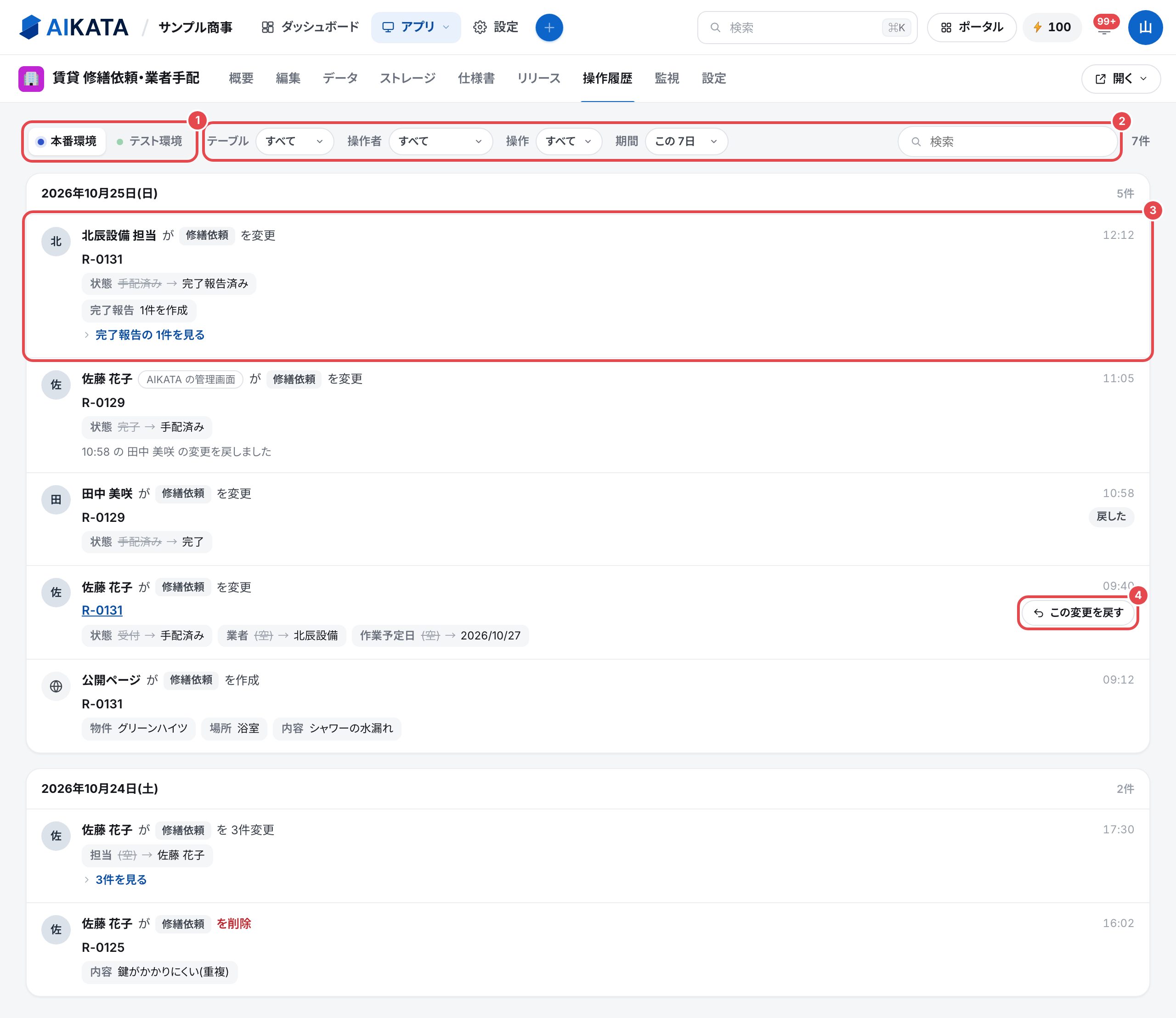The width and height of the screenshot is (1176, 1018).
Task: Open the ストレージ tab
Action: tap(408, 79)
